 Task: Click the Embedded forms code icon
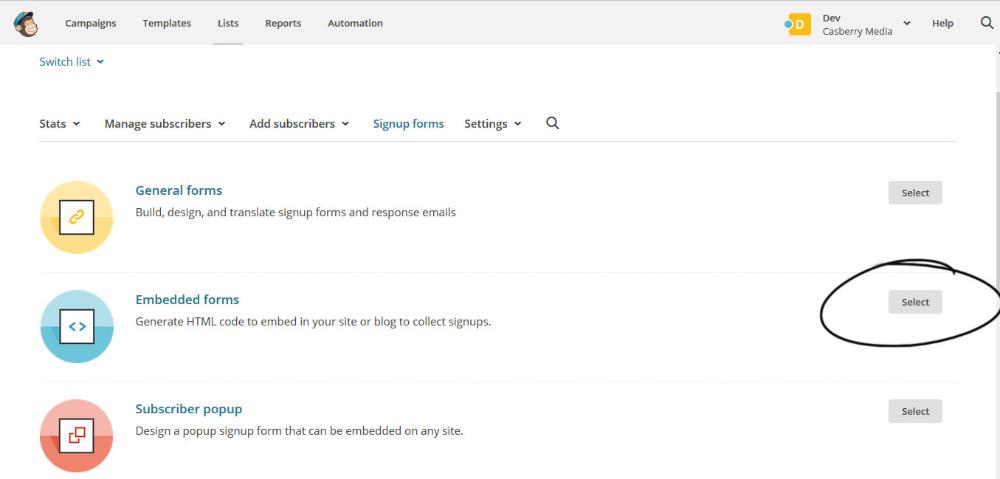coord(77,327)
